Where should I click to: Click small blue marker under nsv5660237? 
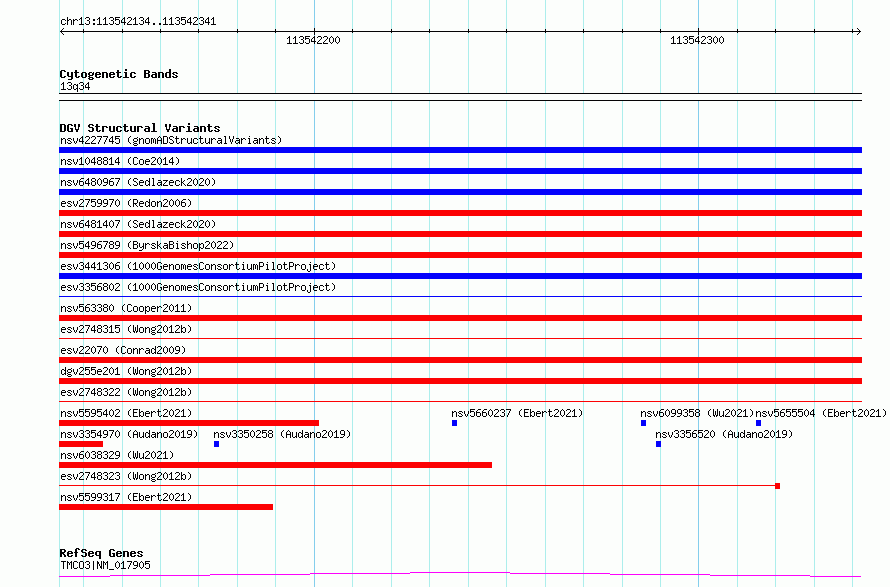pyautogui.click(x=455, y=423)
